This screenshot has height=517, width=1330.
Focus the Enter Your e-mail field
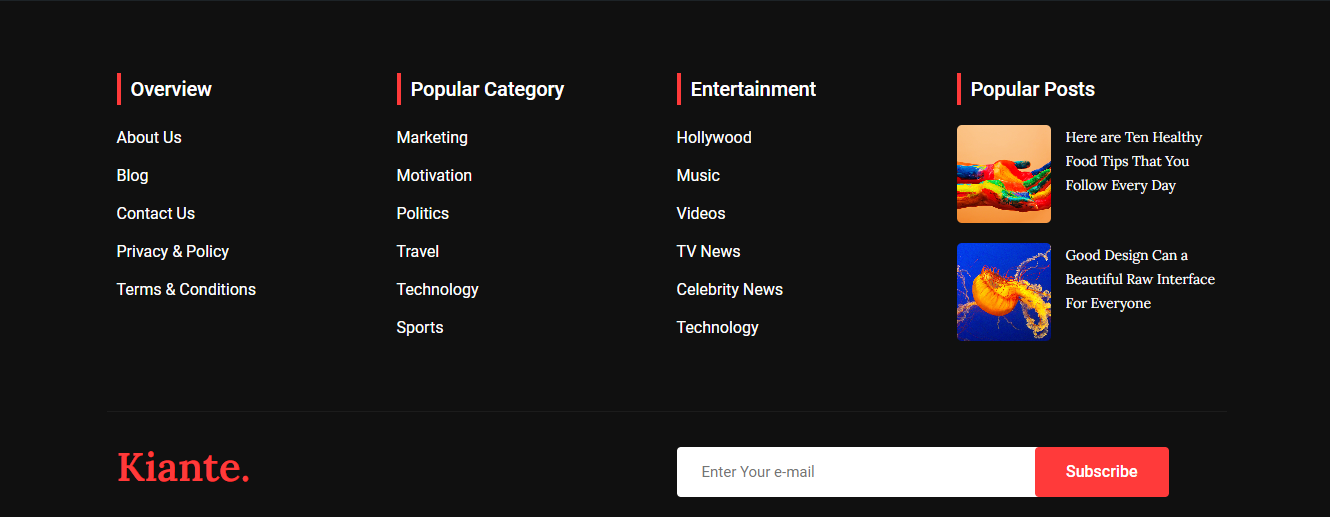(x=855, y=472)
